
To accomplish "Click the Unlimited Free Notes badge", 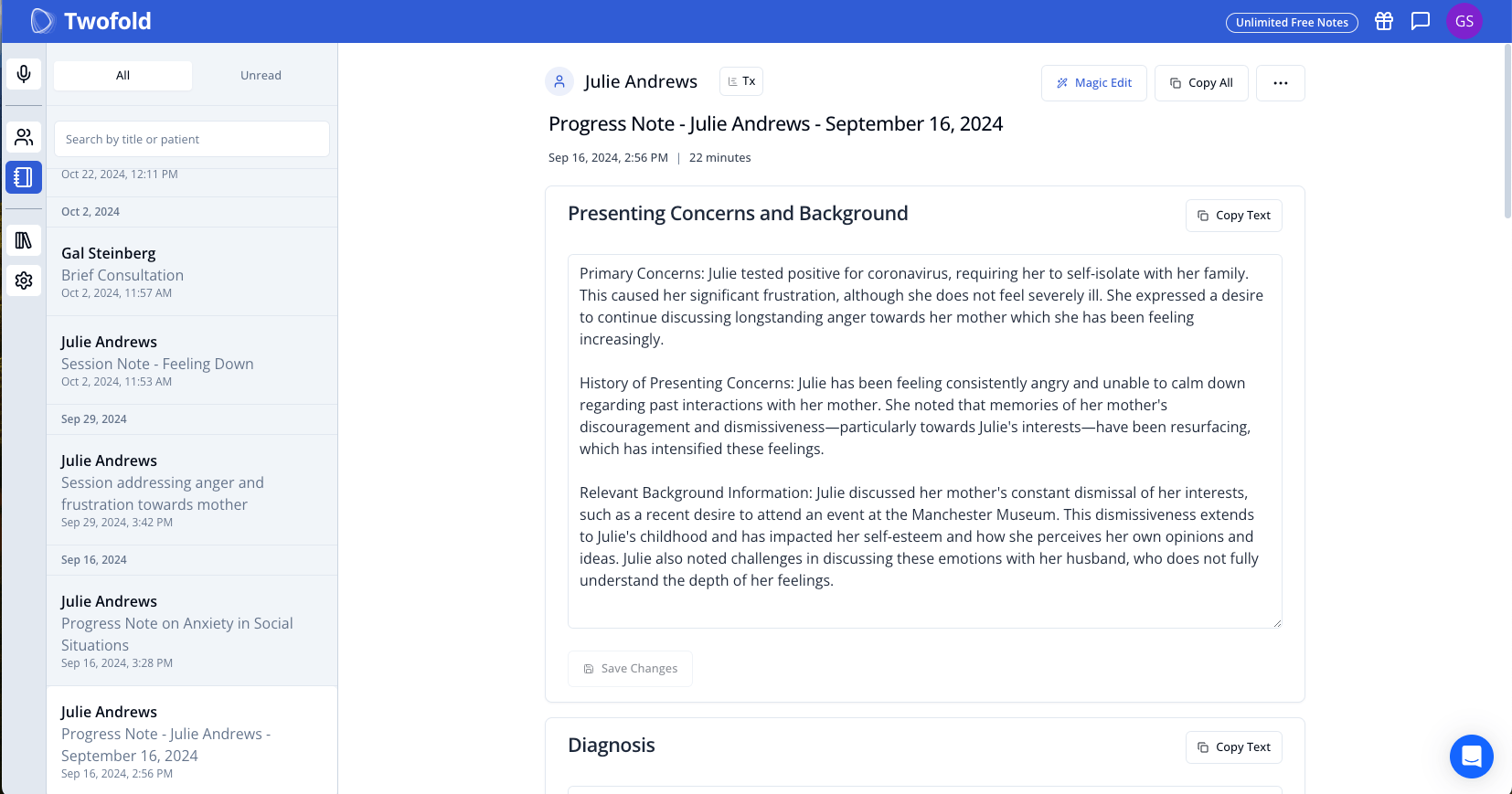I will [1291, 23].
